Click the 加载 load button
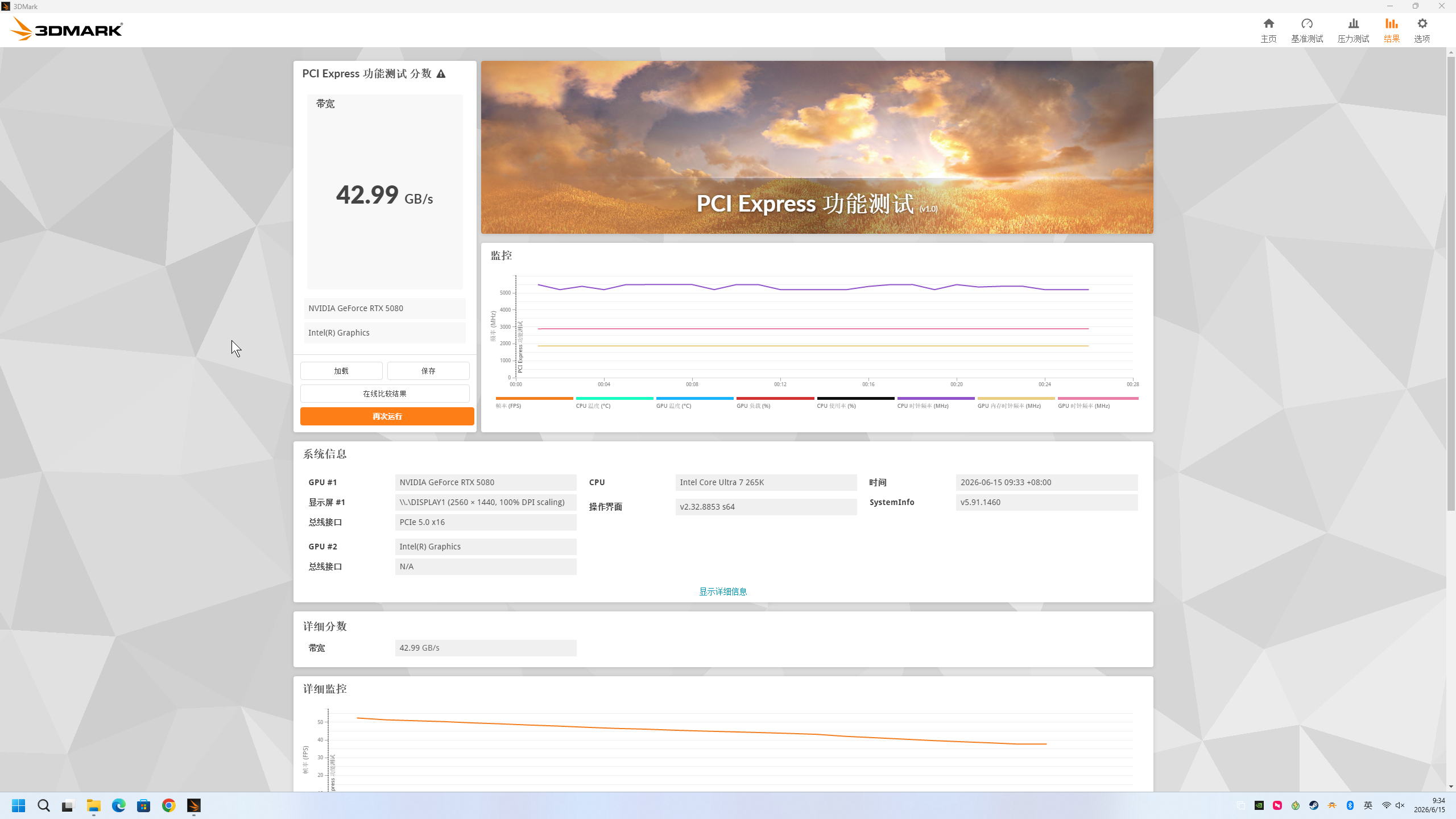This screenshot has width=1456, height=819. click(341, 371)
